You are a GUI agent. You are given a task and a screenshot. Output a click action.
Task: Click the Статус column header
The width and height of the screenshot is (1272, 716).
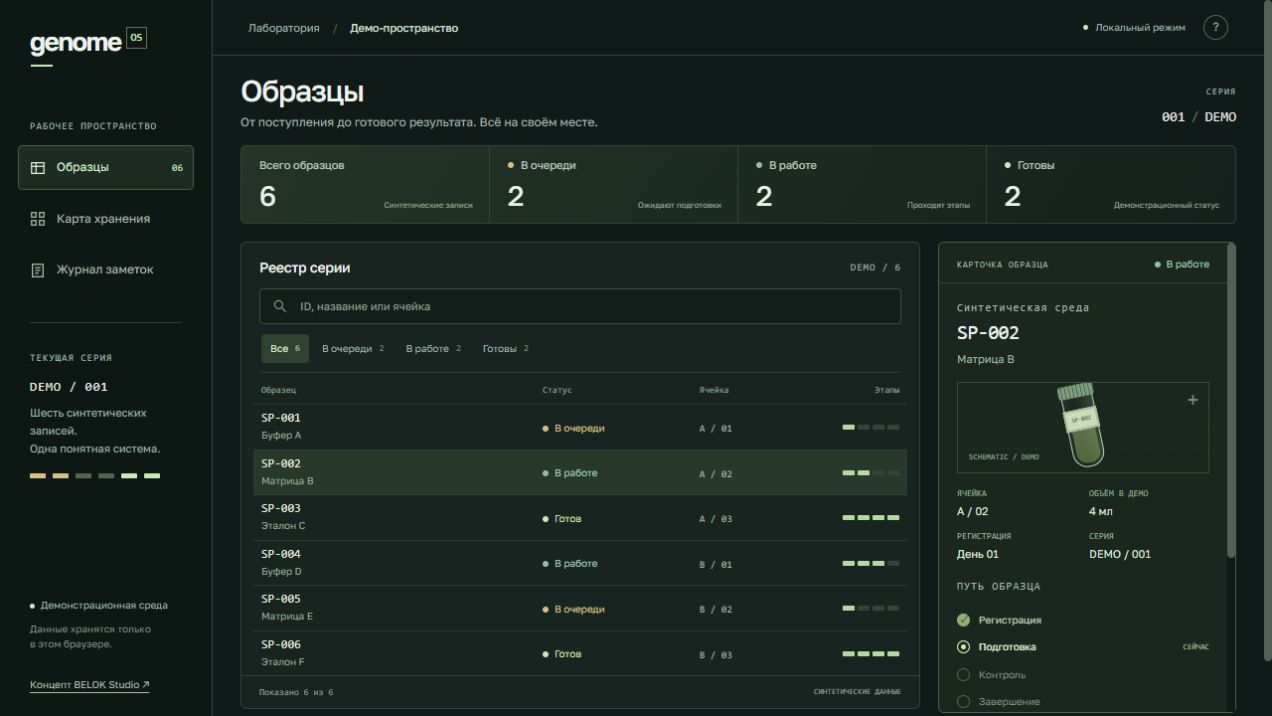pyautogui.click(x=557, y=390)
